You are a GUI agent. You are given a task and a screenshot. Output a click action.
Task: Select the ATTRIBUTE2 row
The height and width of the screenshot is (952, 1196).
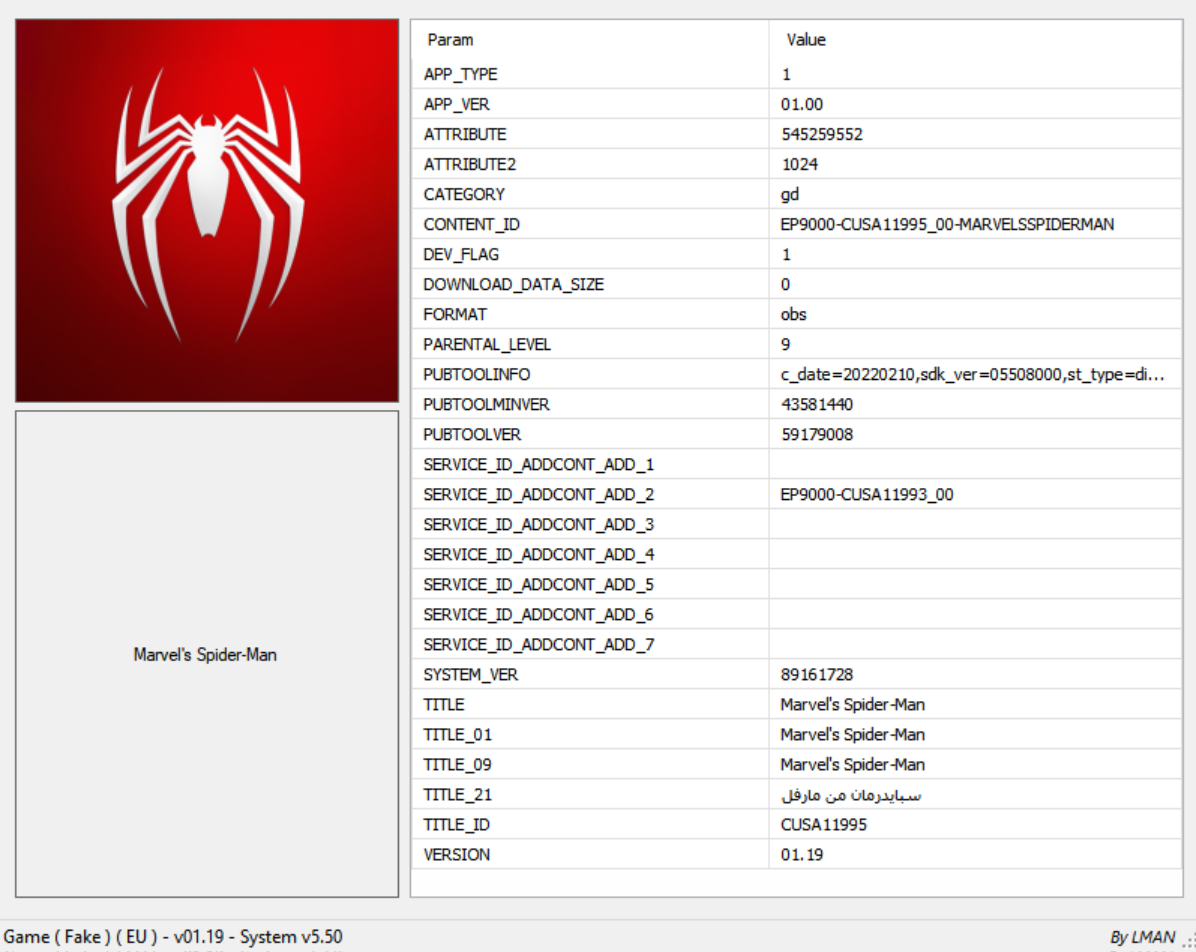pos(796,164)
